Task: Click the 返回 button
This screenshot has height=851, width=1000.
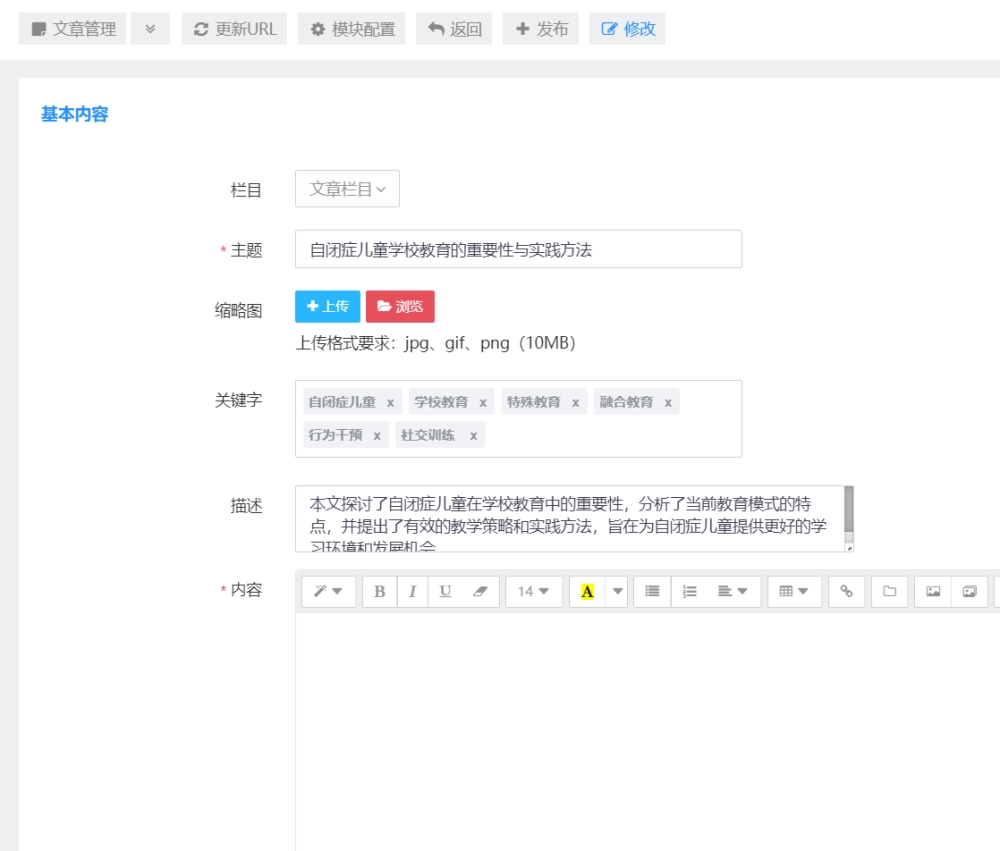Action: 453,29
